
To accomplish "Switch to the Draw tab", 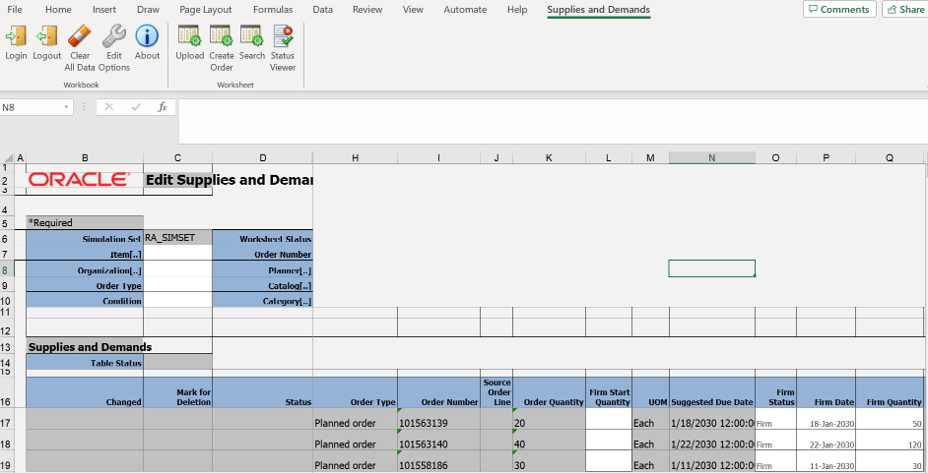I will (148, 9).
